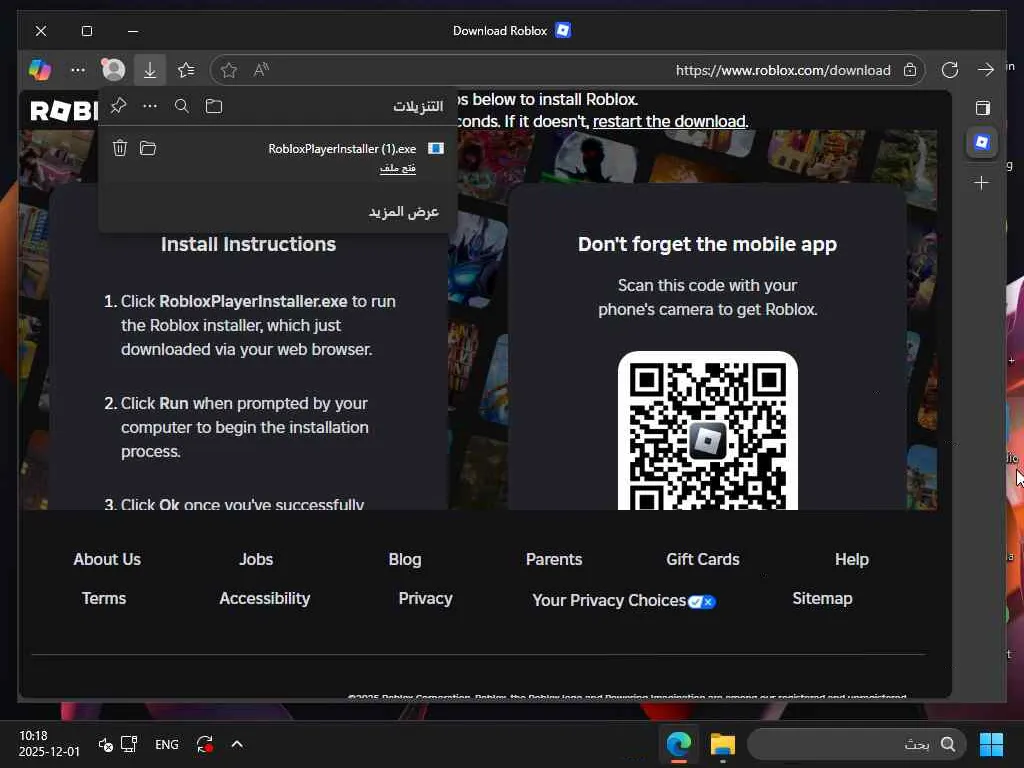The width and height of the screenshot is (1024, 768).
Task: Open the downloads folder icon in panel header
Action: click(x=214, y=106)
